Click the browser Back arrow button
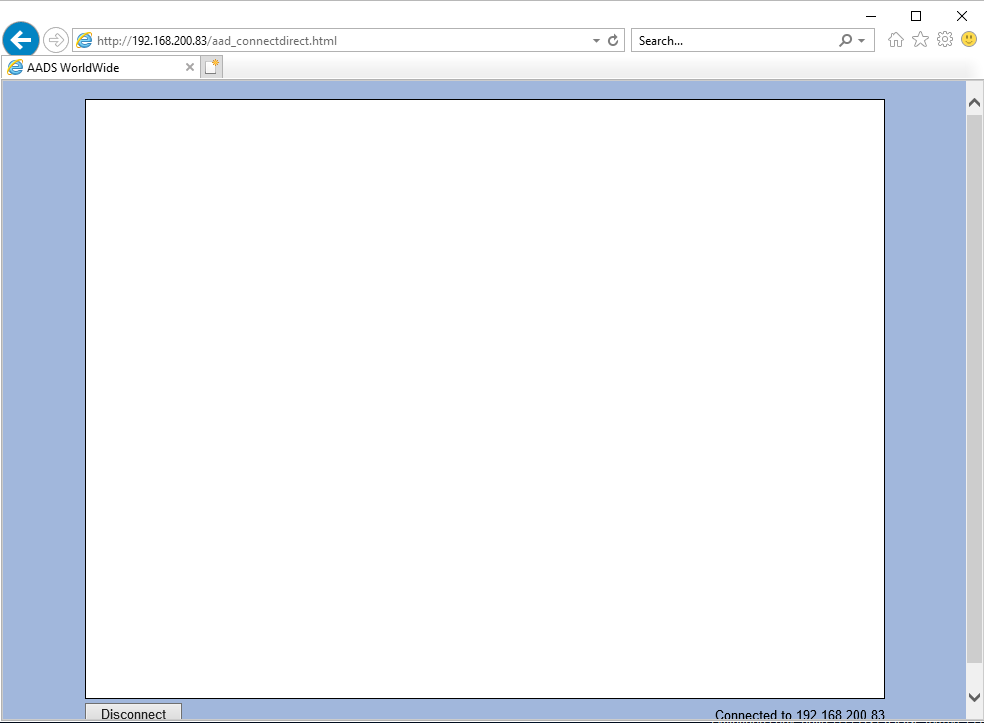 pos(20,40)
